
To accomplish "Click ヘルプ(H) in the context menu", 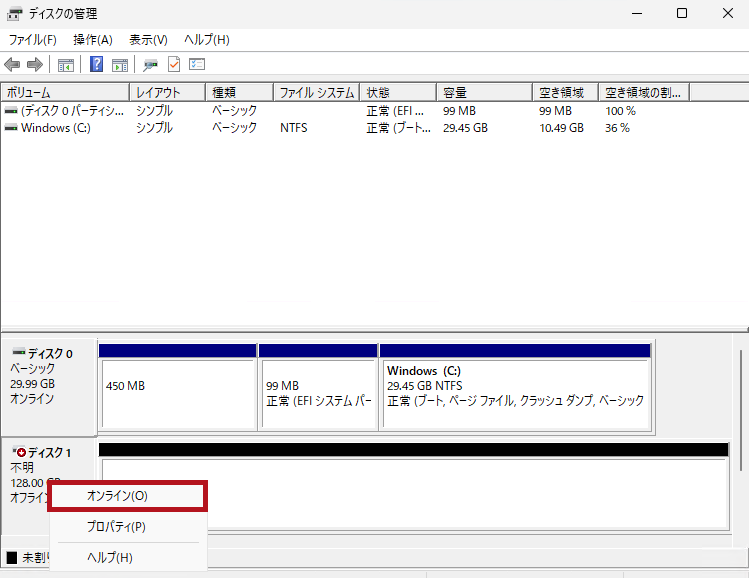I will click(110, 557).
